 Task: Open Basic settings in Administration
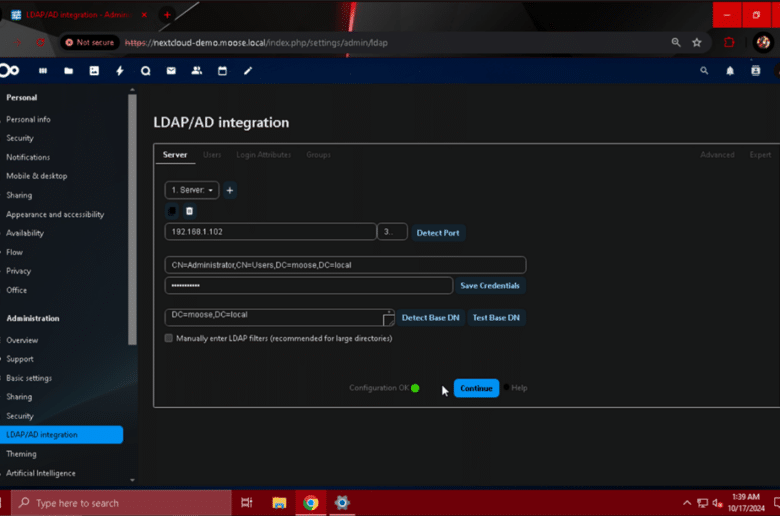pyautogui.click(x=29, y=378)
